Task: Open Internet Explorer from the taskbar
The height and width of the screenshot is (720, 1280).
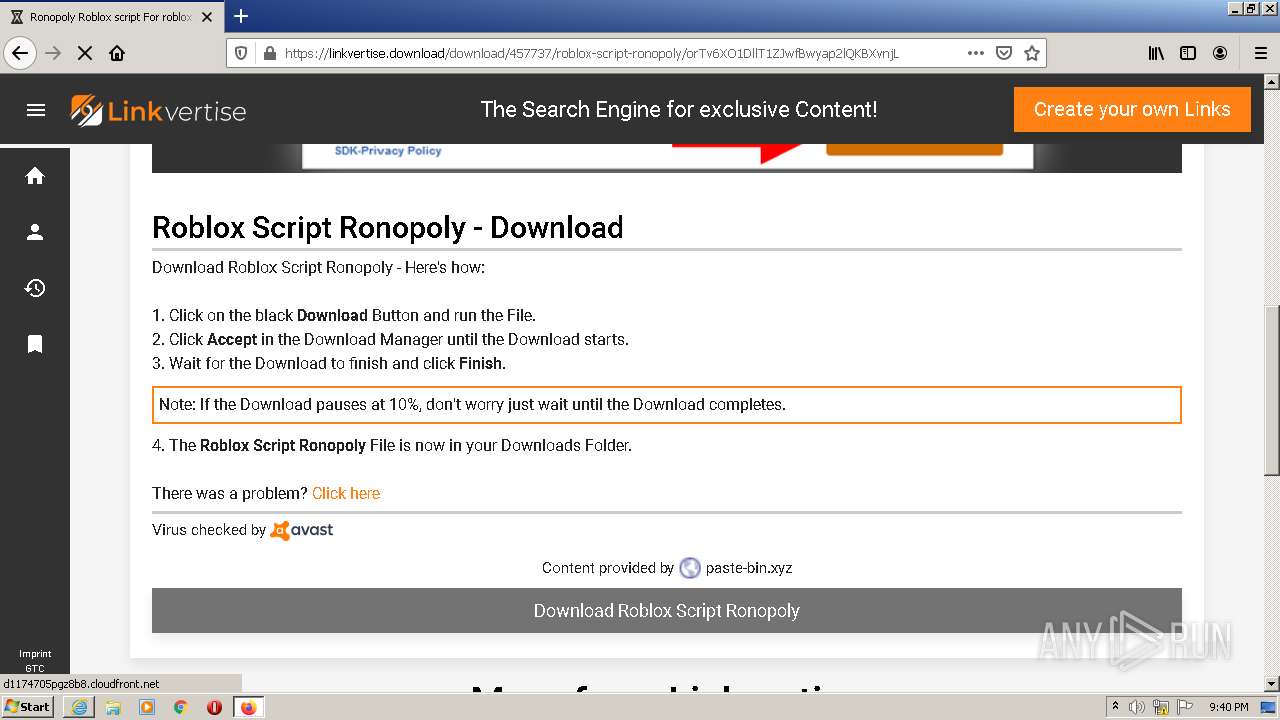Action: tap(79, 707)
